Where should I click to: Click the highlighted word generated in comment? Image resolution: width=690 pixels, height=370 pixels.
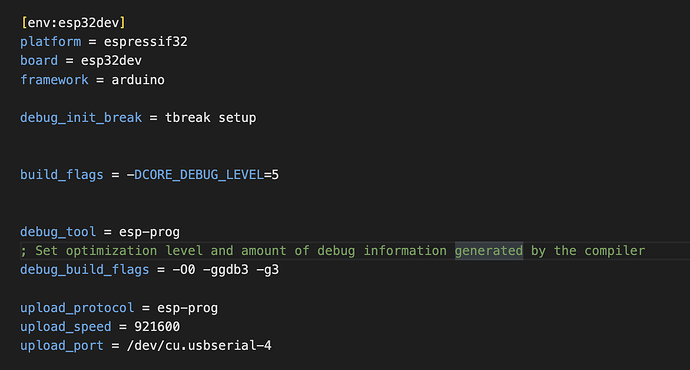point(489,251)
